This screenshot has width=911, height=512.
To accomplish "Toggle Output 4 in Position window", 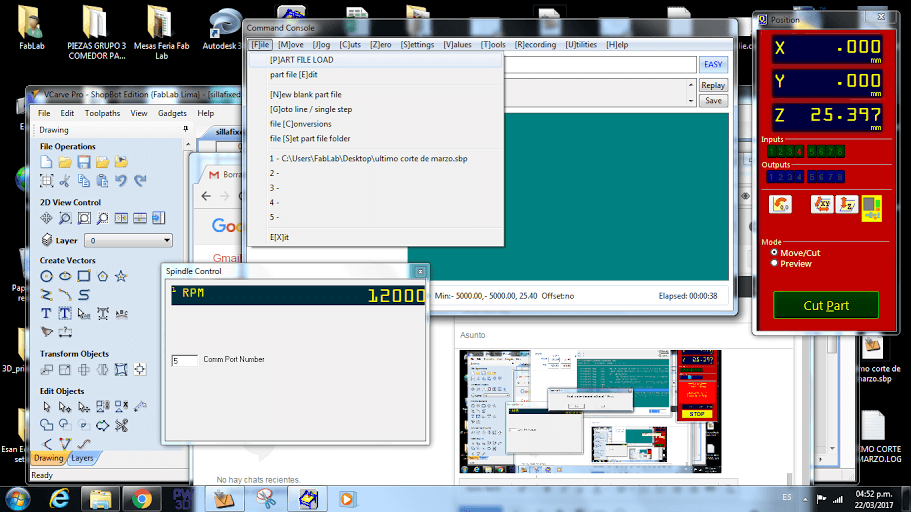I will point(799,177).
